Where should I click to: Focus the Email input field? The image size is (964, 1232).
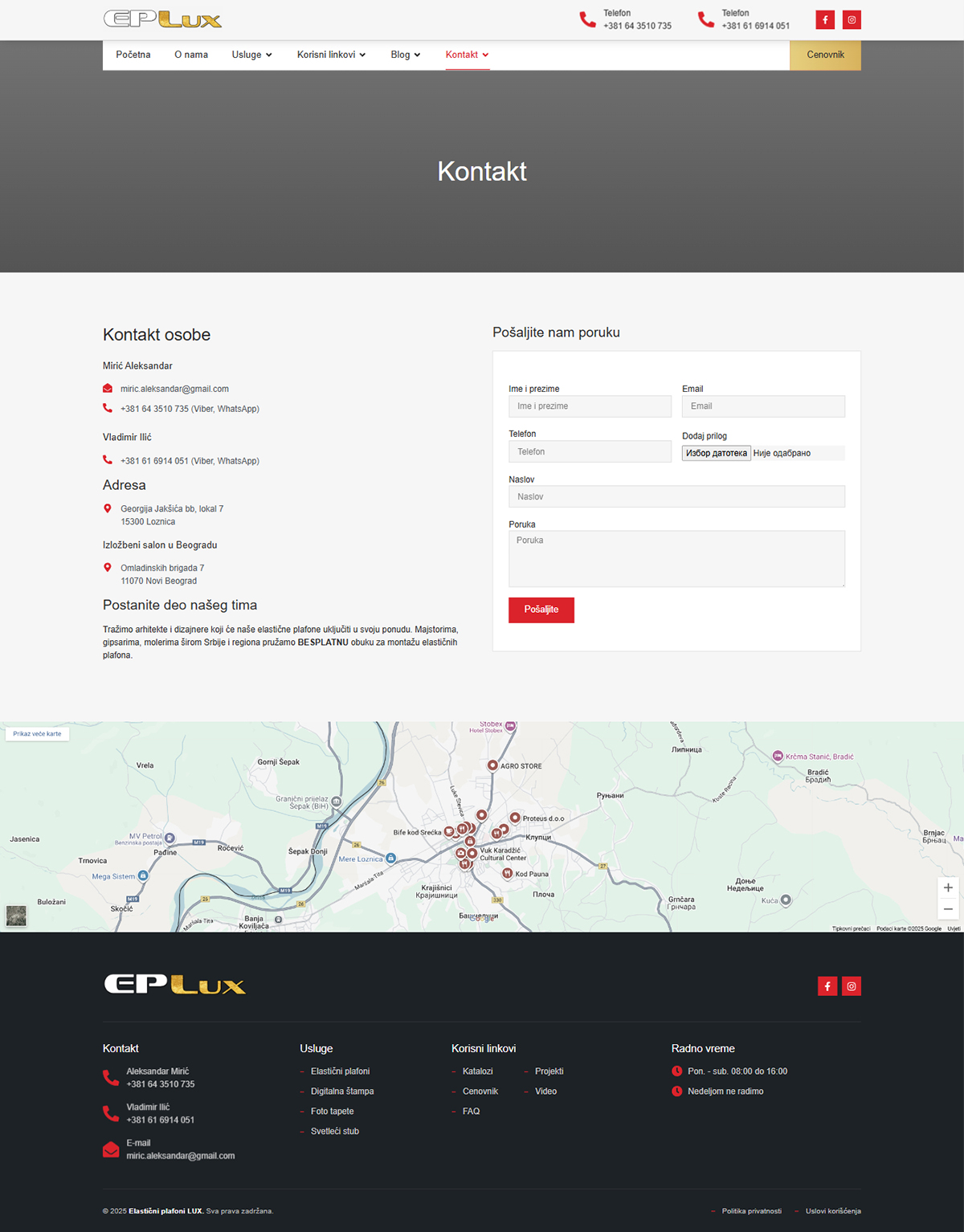(x=763, y=406)
